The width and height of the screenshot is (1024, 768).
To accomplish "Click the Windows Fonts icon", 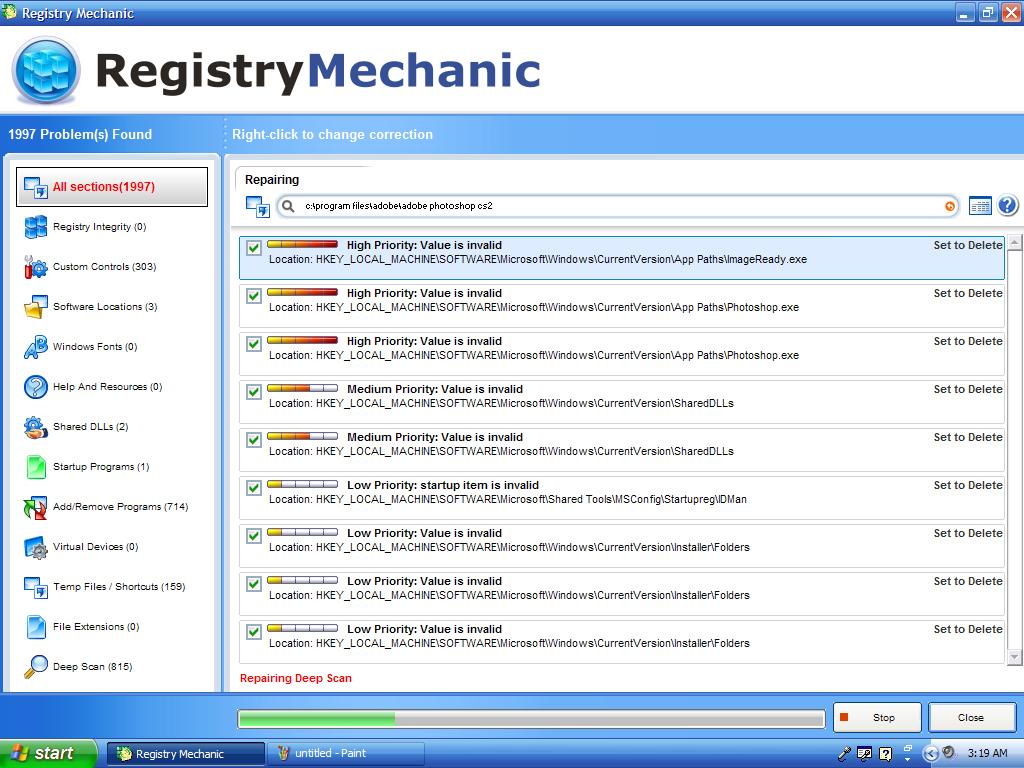I will point(35,347).
